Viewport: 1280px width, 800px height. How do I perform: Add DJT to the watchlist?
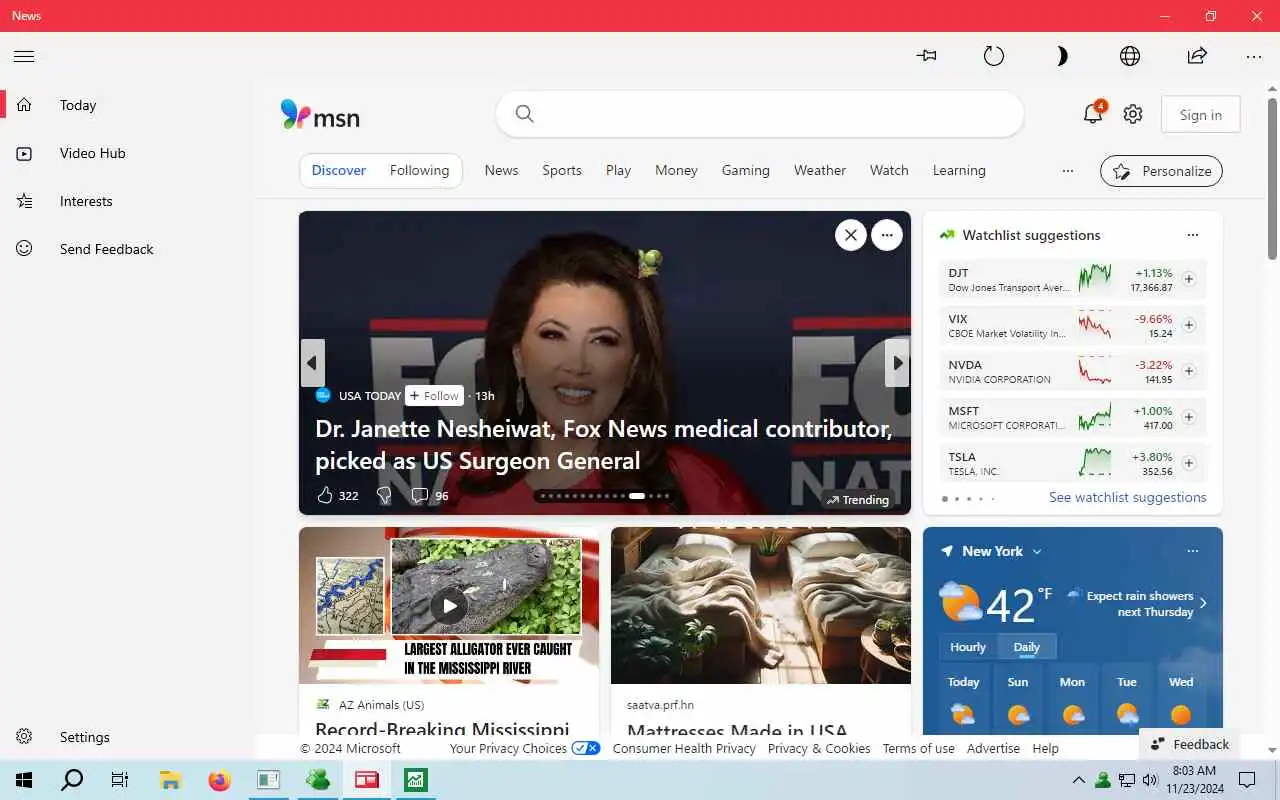click(x=1189, y=279)
